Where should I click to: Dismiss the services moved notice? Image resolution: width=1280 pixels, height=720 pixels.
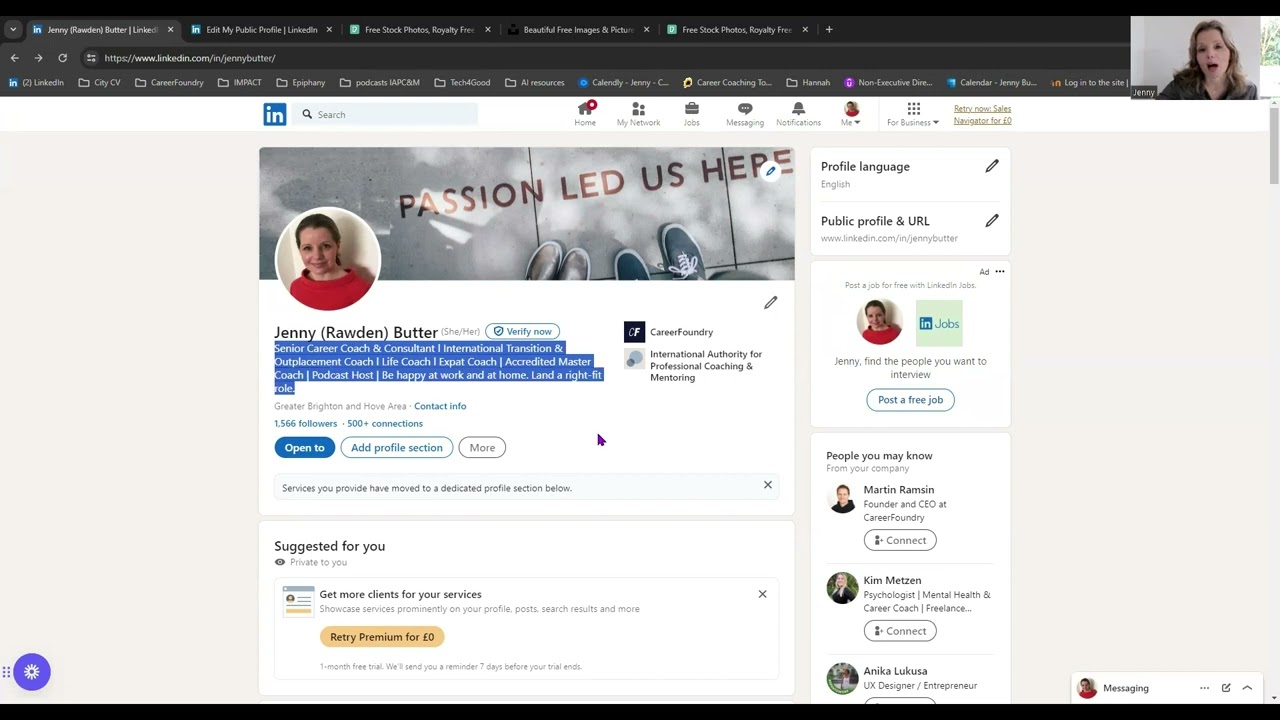click(x=768, y=485)
